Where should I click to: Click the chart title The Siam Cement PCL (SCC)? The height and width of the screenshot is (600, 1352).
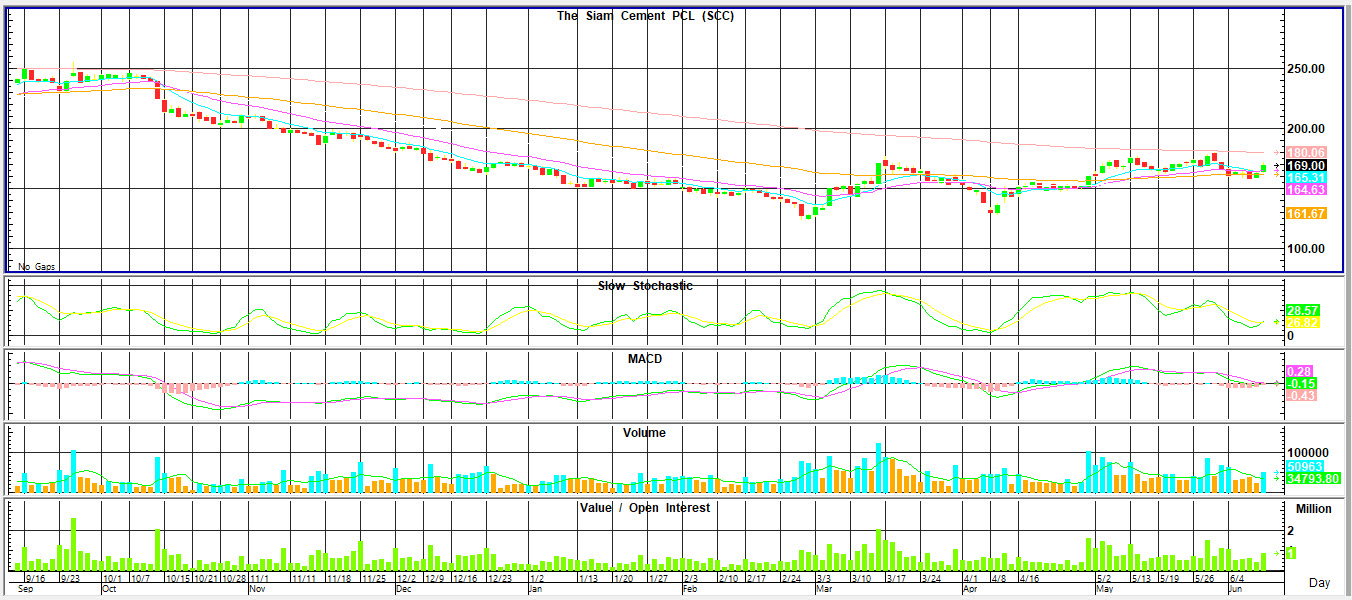click(646, 16)
